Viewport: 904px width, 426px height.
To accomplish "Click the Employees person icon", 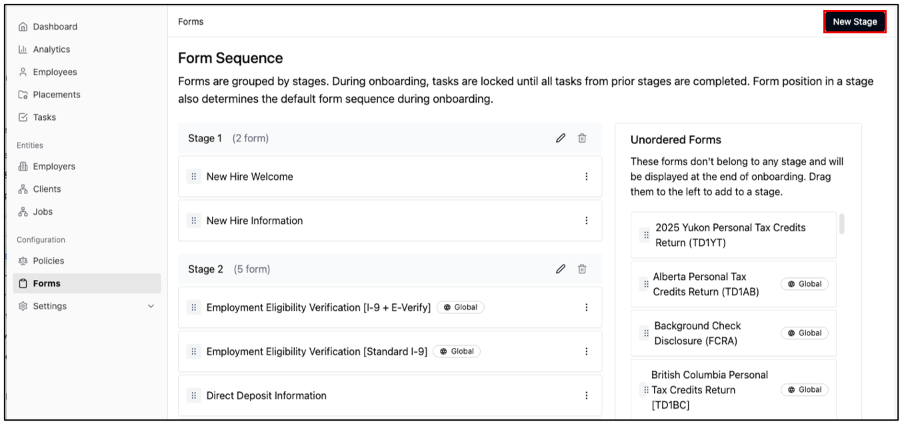I will pos(23,72).
